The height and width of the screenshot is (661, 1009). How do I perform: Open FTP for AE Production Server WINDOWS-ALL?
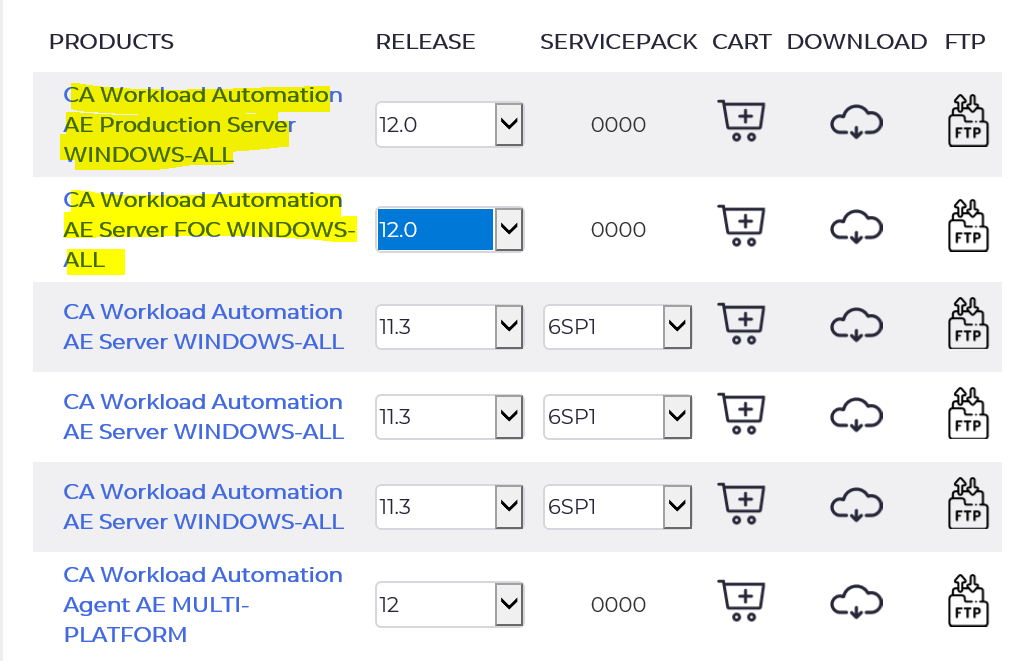point(968,120)
